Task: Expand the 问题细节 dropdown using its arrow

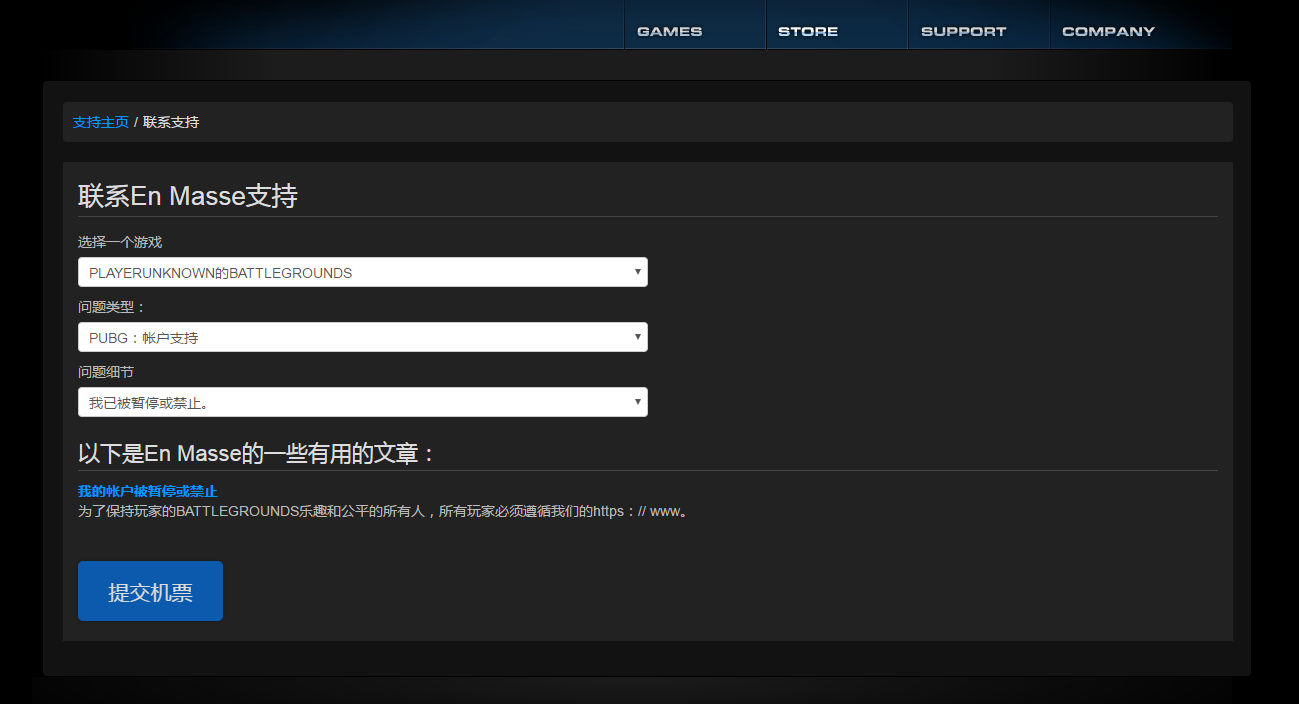Action: point(637,401)
